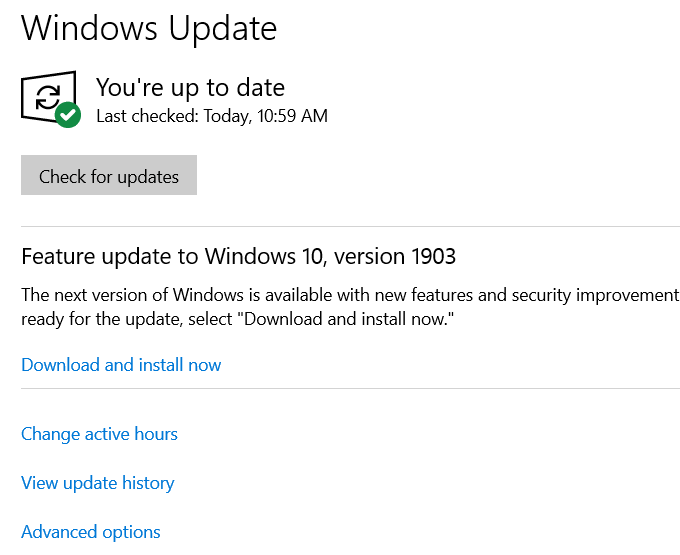This screenshot has width=680, height=555.
Task: Go to Advanced options
Action: click(x=91, y=532)
